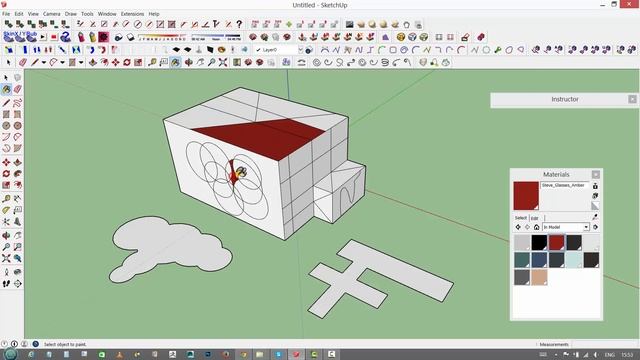The height and width of the screenshot is (360, 640).
Task: Click the Walk footprints tool in left toolbar
Action: (6, 283)
